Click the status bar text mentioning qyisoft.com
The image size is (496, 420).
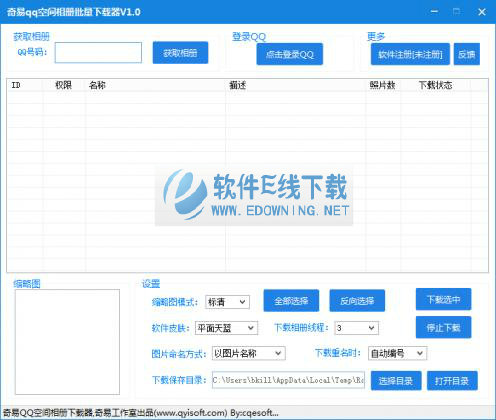point(141,413)
